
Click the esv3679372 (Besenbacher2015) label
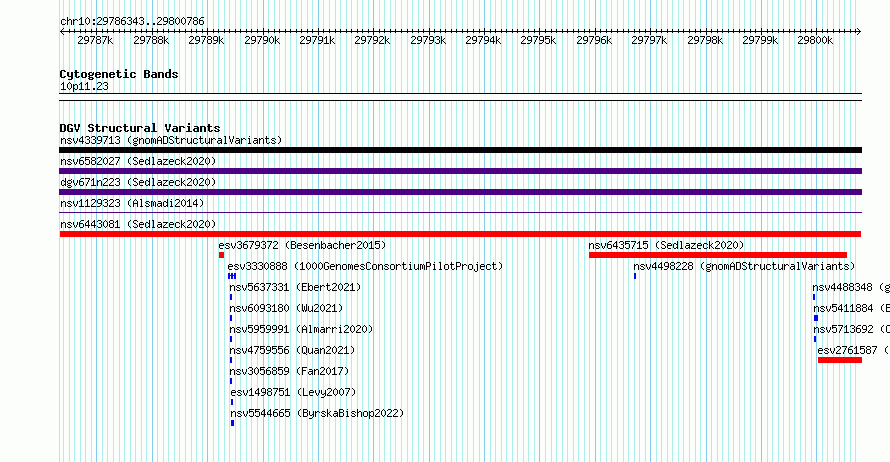tap(302, 245)
